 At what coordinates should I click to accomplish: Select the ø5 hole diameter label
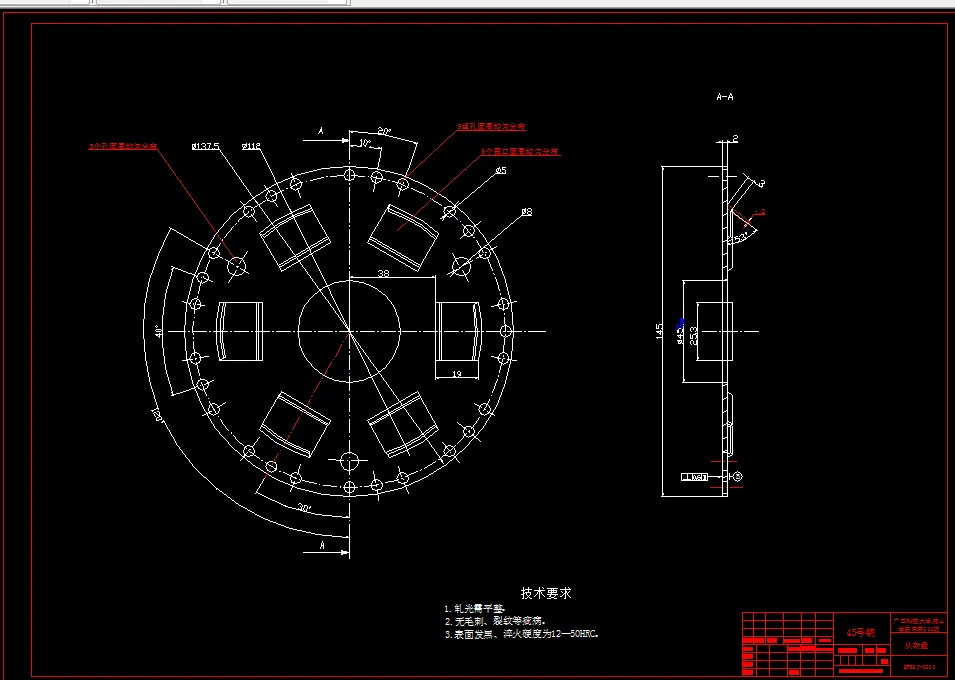(501, 171)
